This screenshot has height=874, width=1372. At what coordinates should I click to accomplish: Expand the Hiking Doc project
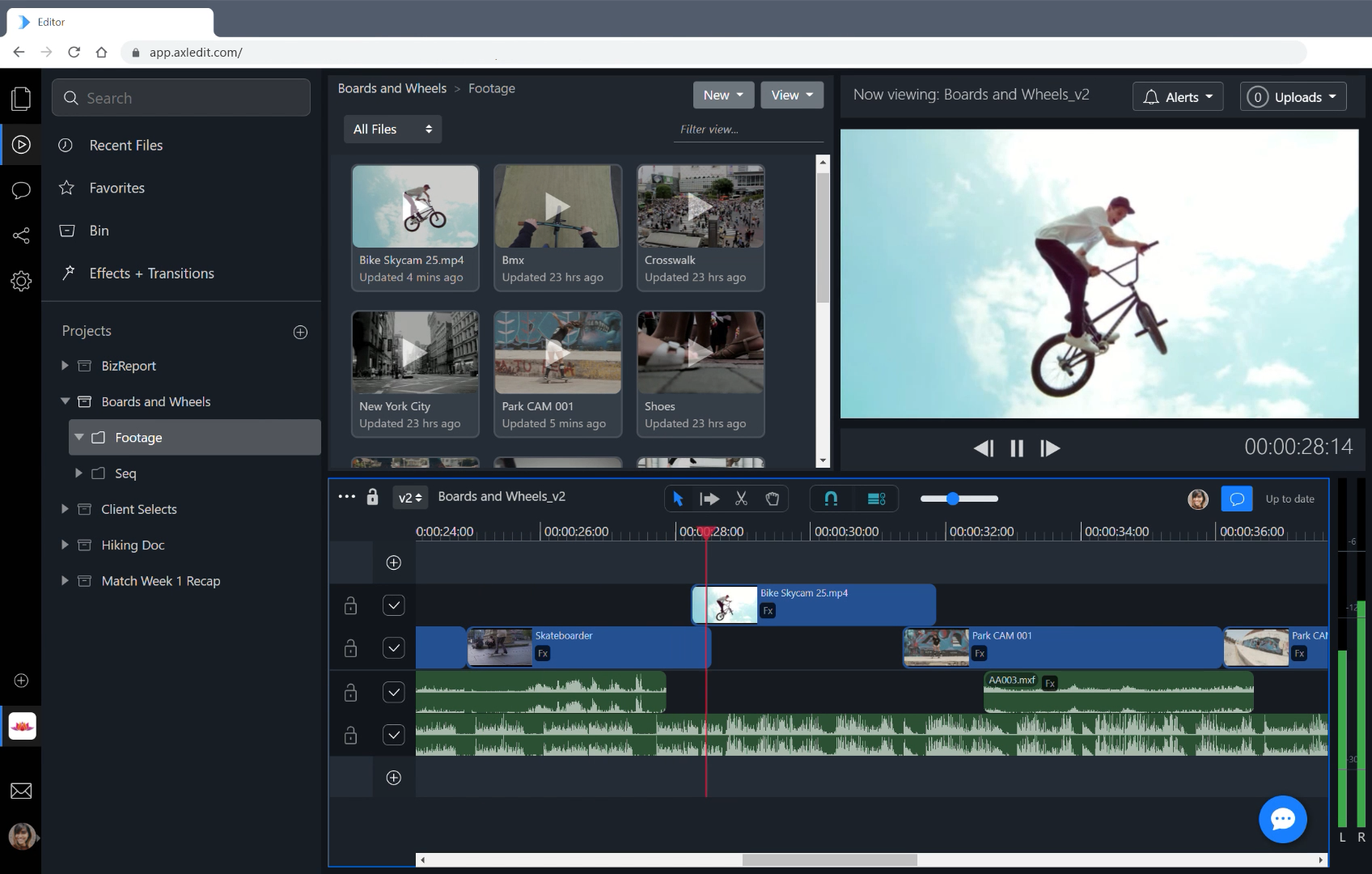(65, 545)
